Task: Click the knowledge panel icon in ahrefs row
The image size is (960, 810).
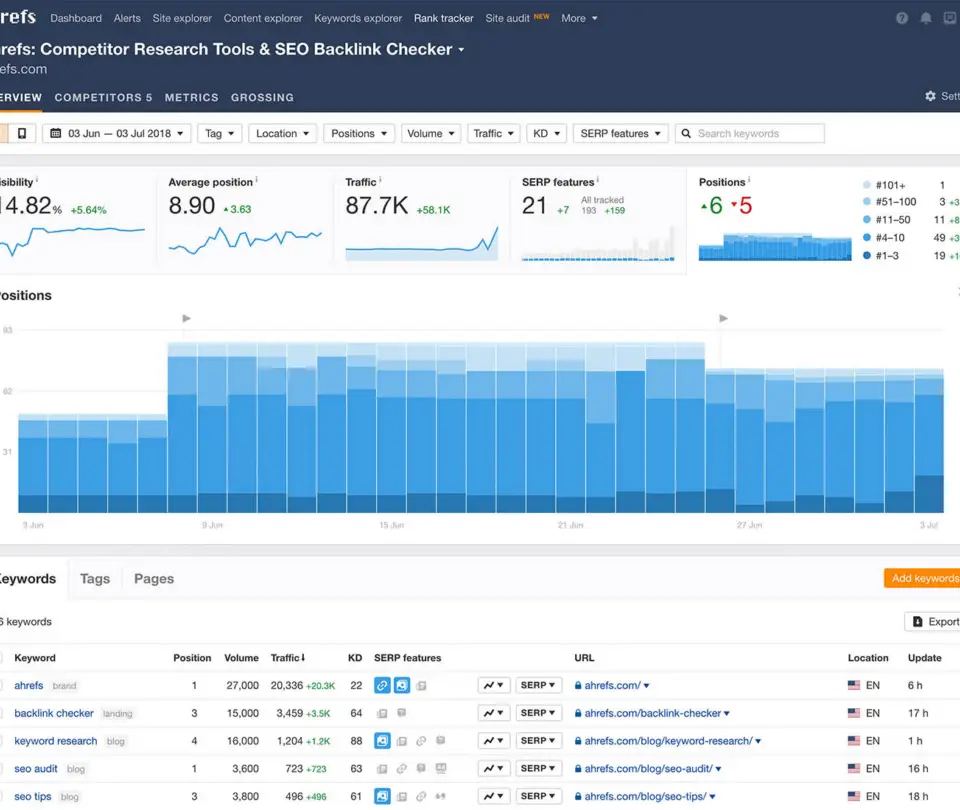Action: pos(402,685)
